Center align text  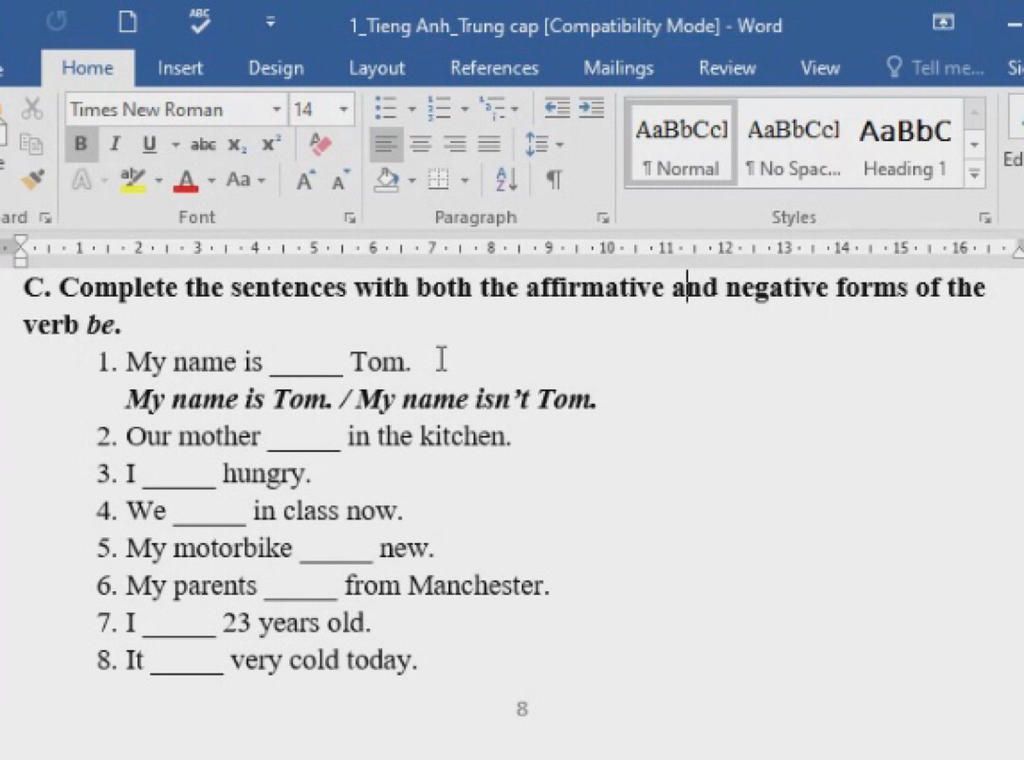tap(421, 144)
